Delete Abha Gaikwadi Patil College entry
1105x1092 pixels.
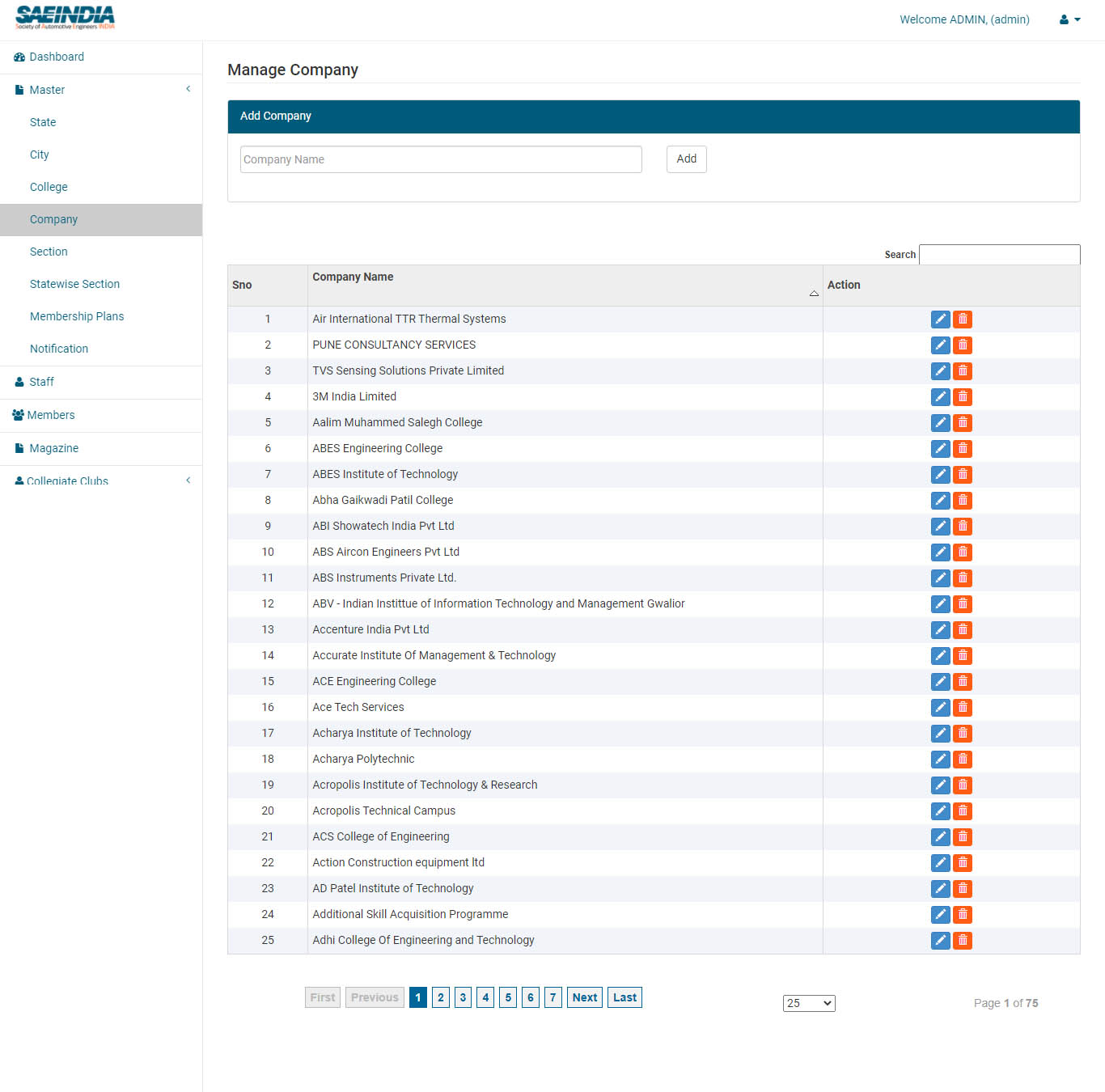[x=963, y=500]
